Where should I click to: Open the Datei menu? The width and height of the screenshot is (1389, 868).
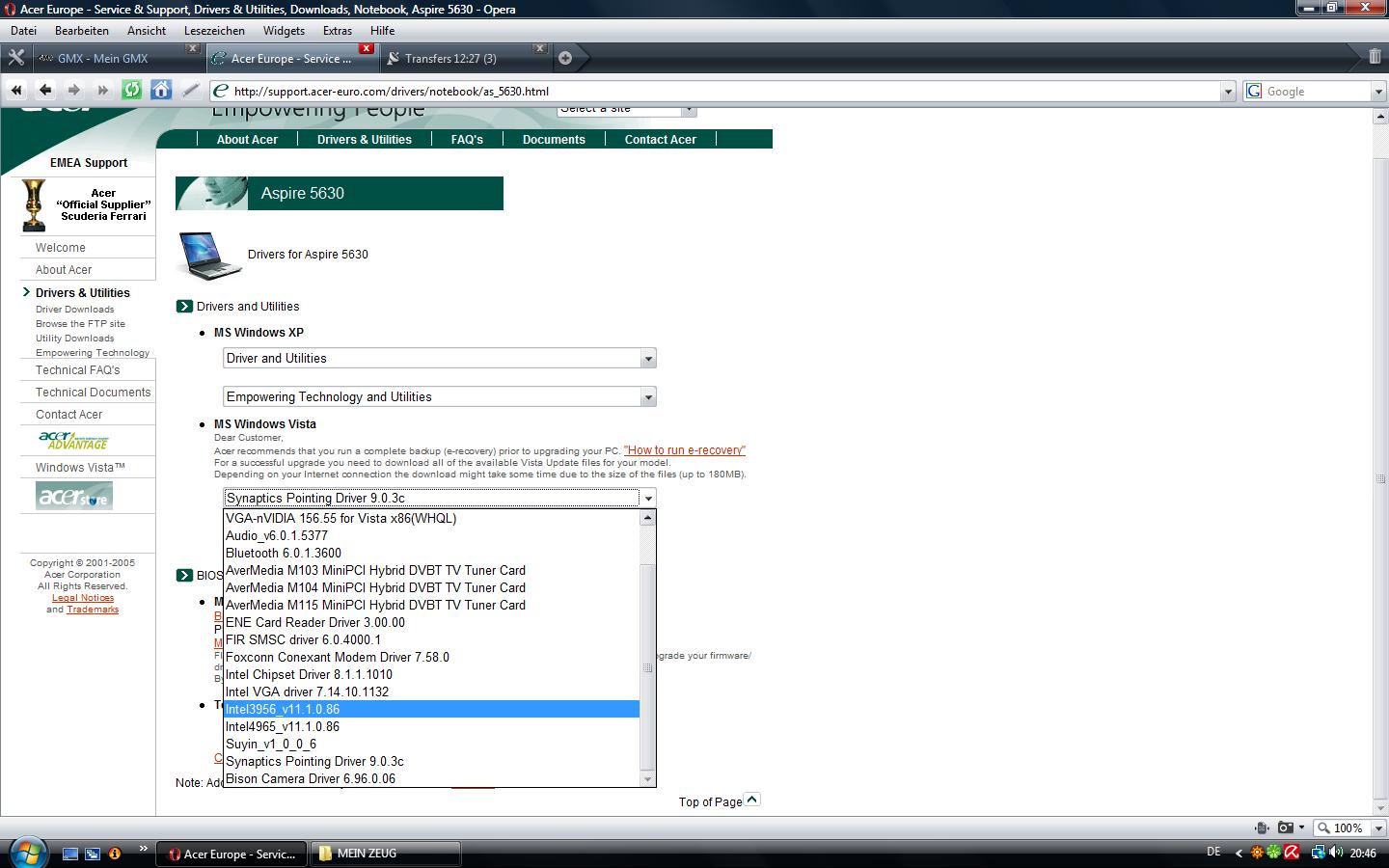pyautogui.click(x=23, y=30)
